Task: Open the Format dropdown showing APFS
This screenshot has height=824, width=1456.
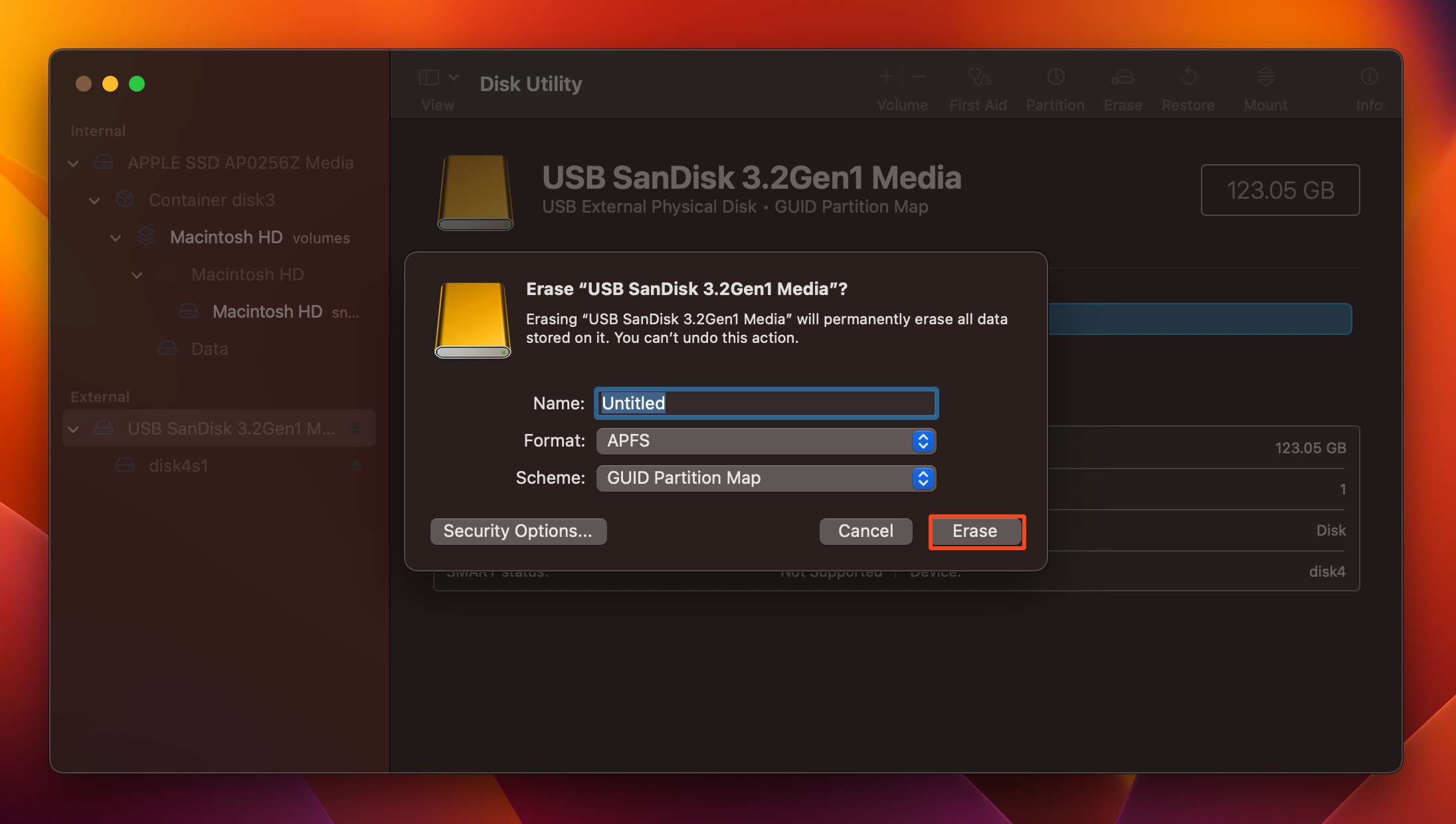Action: pos(766,441)
